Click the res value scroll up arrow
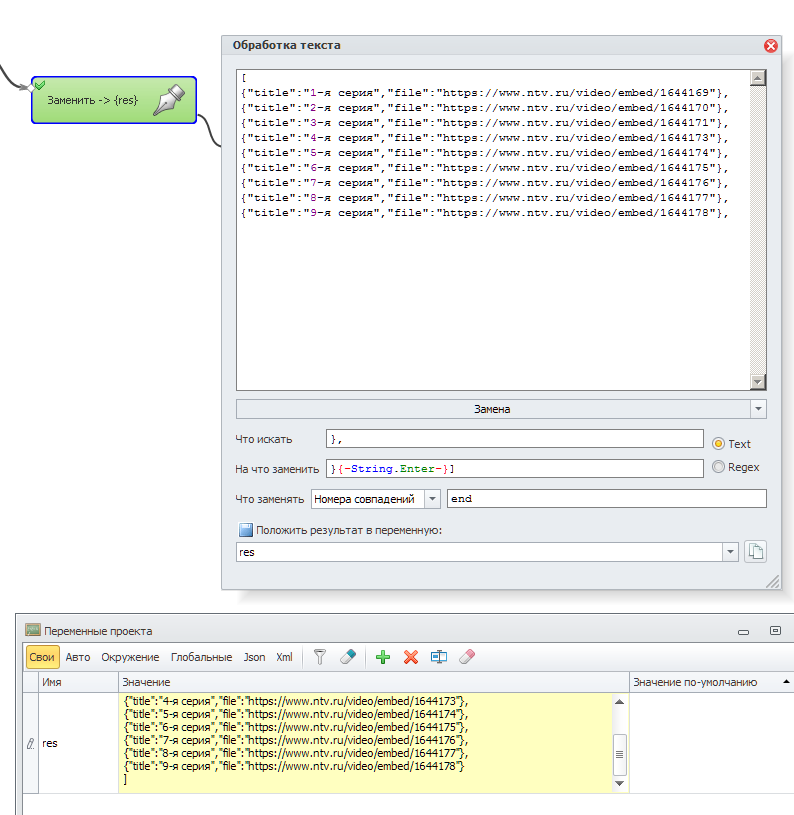794x815 pixels. pos(619,702)
